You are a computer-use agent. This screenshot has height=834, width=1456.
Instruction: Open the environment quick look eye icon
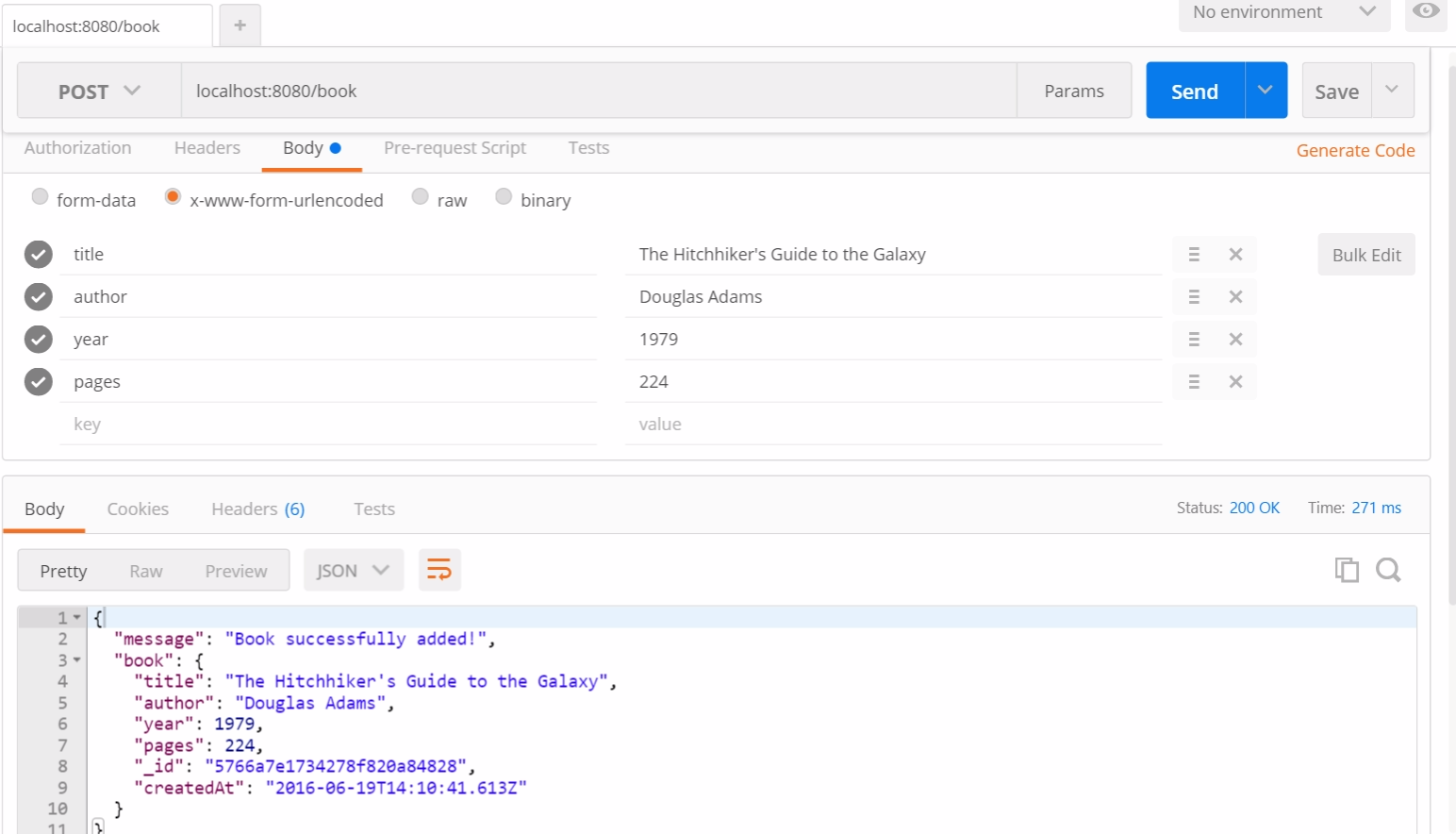tap(1426, 11)
